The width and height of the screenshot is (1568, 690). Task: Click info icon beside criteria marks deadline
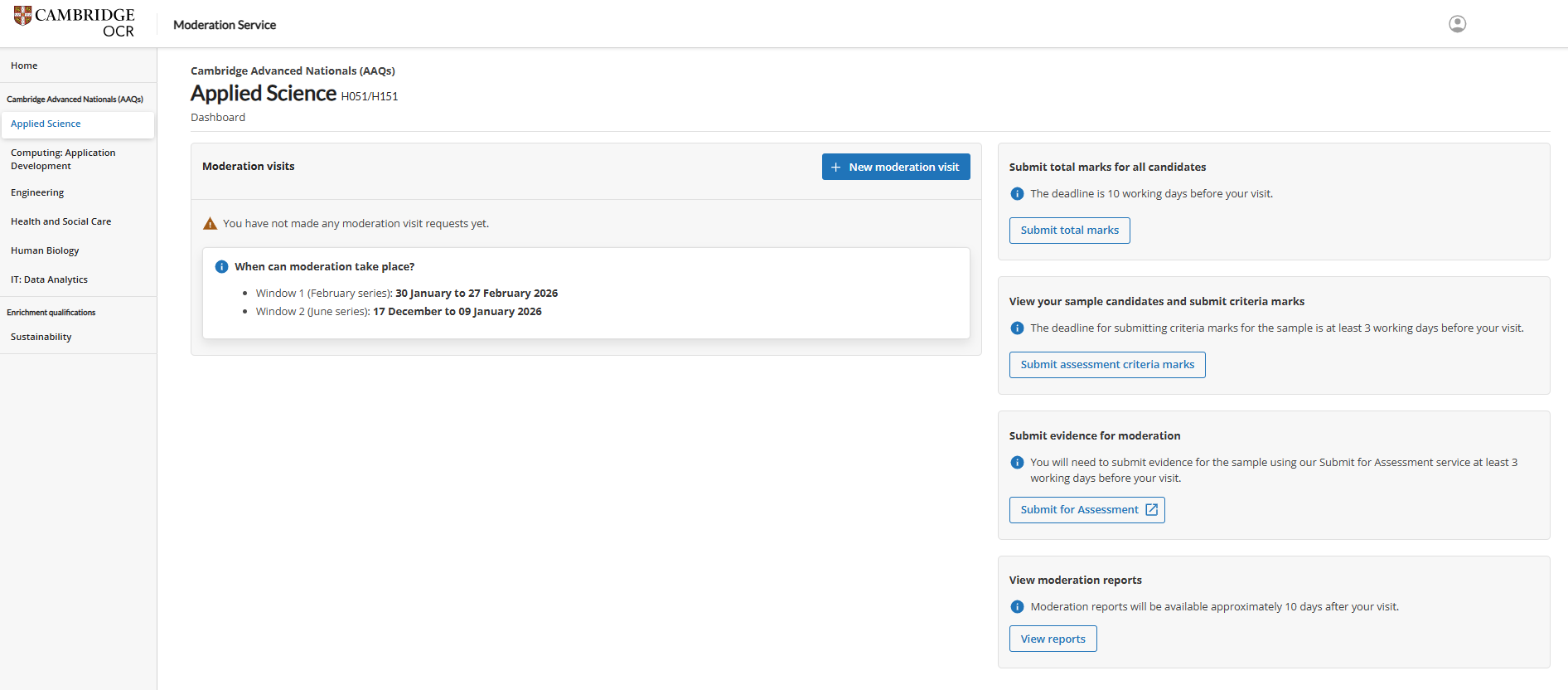coord(1017,328)
